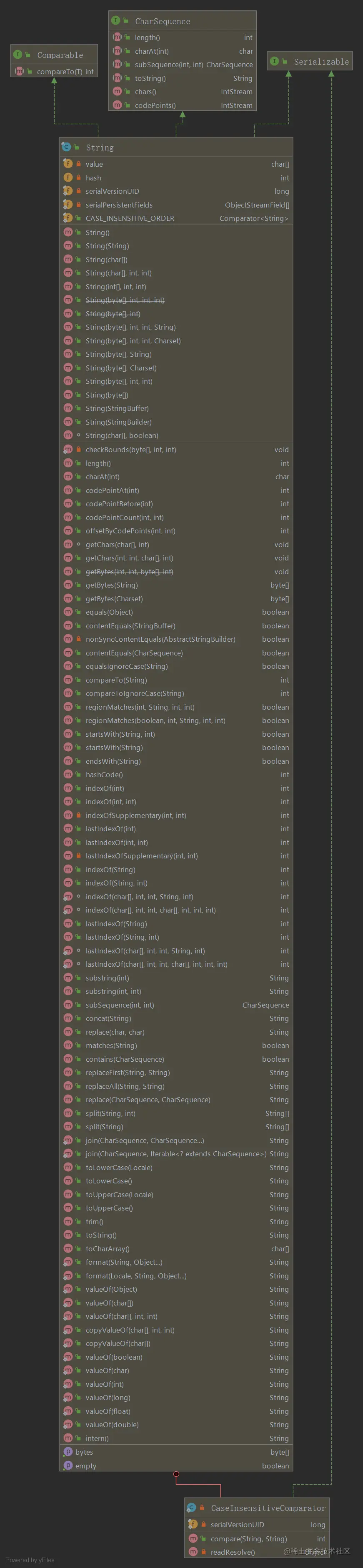This screenshot has width=363, height=1568.
Task: Select the matches(String) method row
Action: 176,1045
